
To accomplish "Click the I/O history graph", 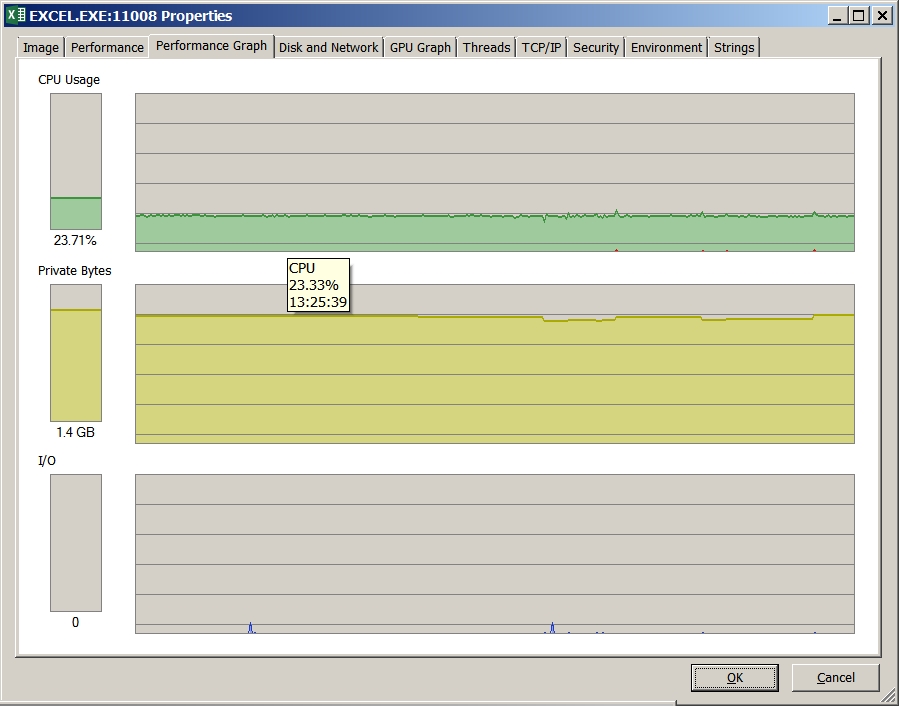I will point(495,553).
